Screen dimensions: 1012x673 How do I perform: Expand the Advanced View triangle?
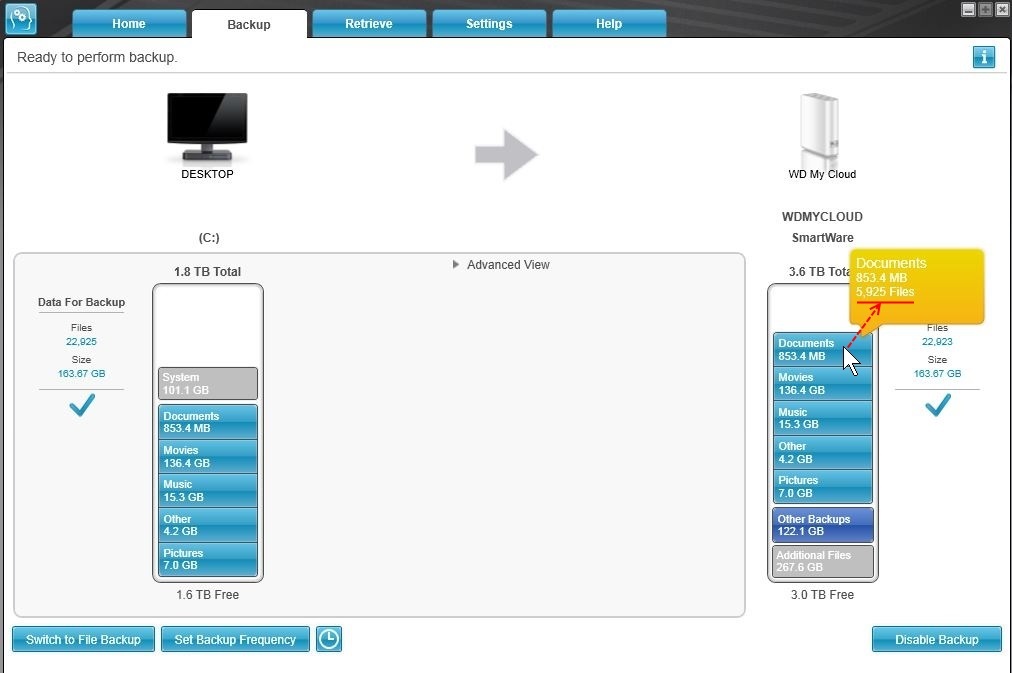tap(456, 265)
